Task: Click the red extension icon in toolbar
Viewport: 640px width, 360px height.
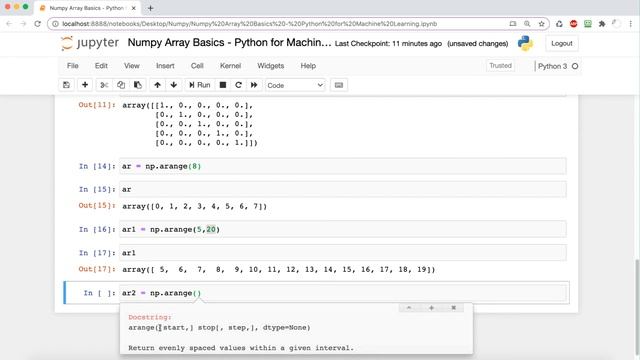Action: [x=573, y=24]
